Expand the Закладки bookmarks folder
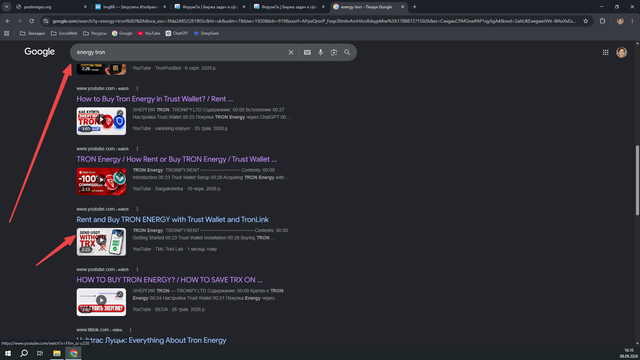 coord(32,33)
